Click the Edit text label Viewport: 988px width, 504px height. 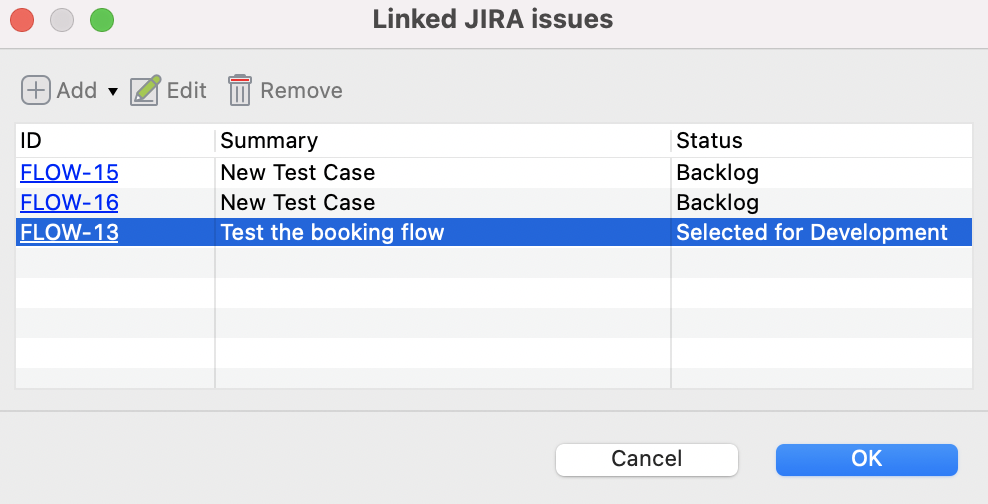tap(186, 91)
